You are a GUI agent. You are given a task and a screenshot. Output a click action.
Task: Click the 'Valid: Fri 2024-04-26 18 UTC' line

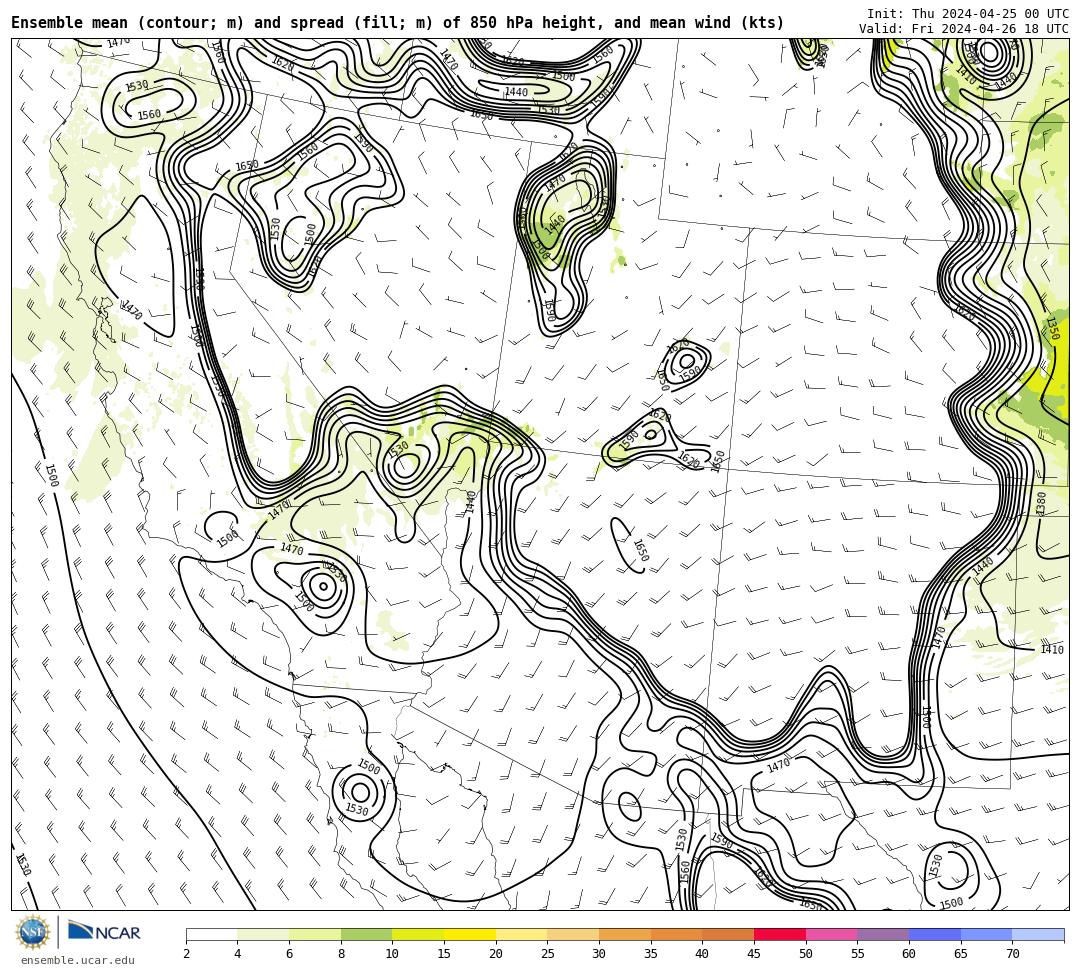[x=964, y=29]
